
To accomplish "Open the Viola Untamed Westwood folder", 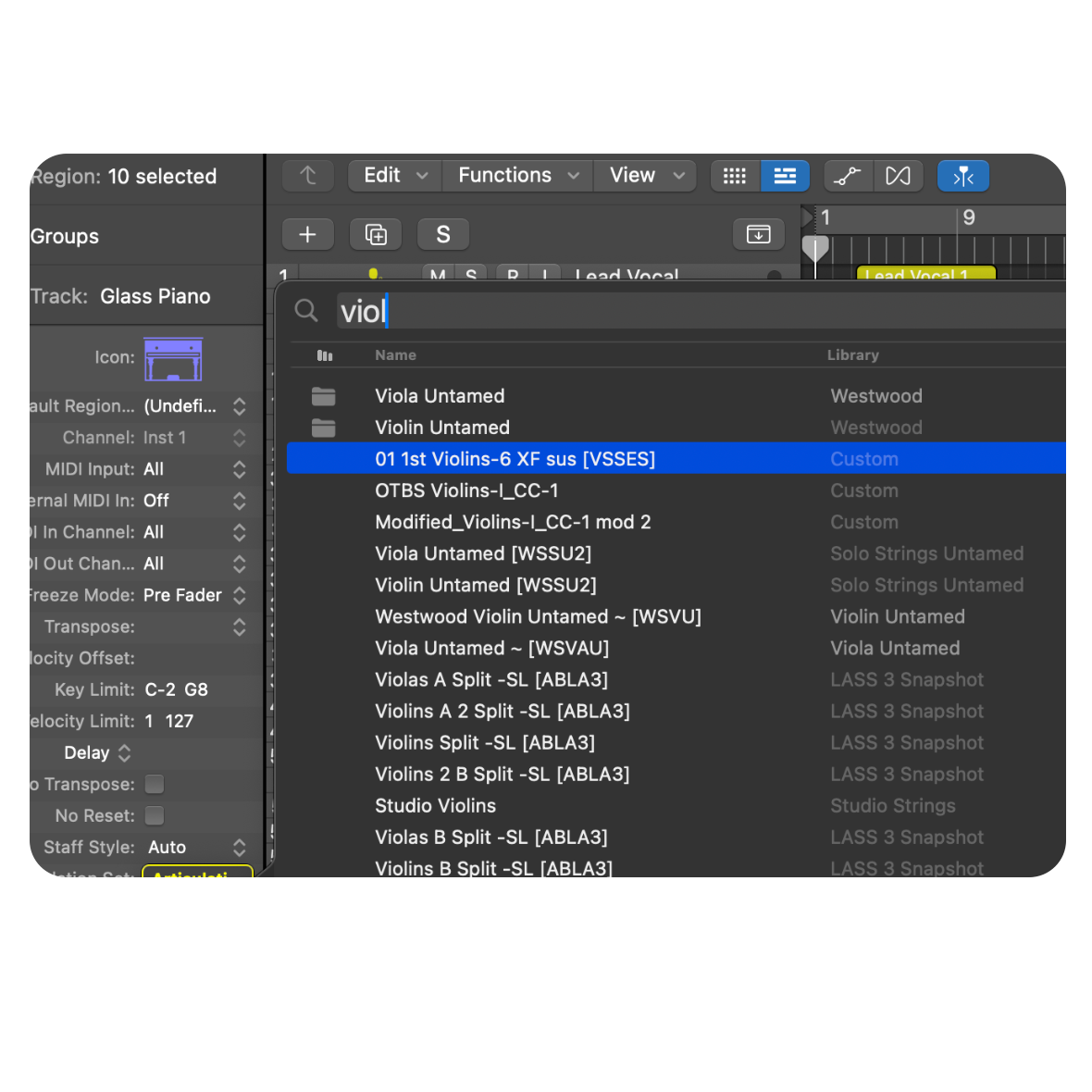I will coord(440,396).
